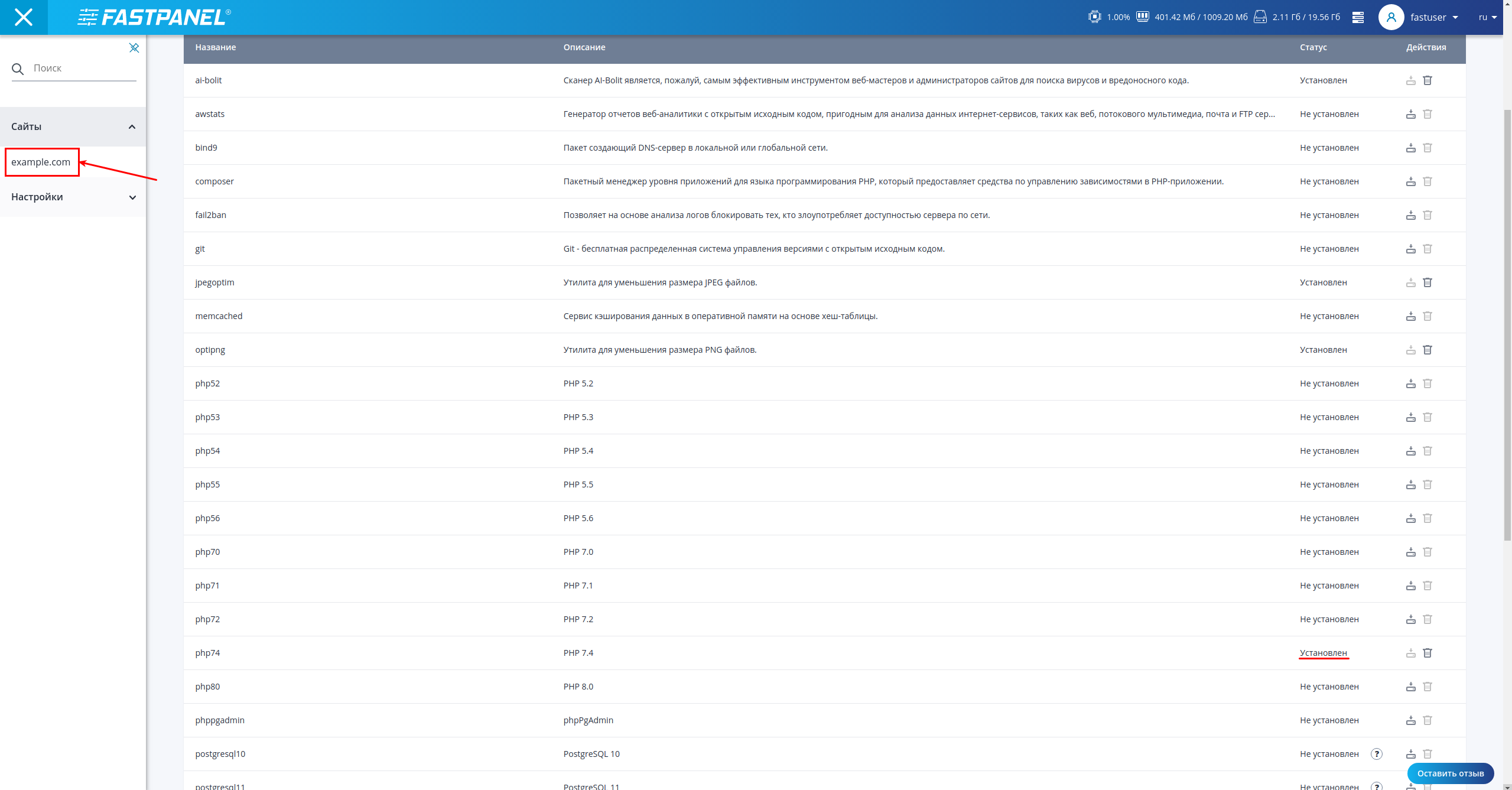Select the composer name cell
The height and width of the screenshot is (790, 1512).
click(214, 181)
